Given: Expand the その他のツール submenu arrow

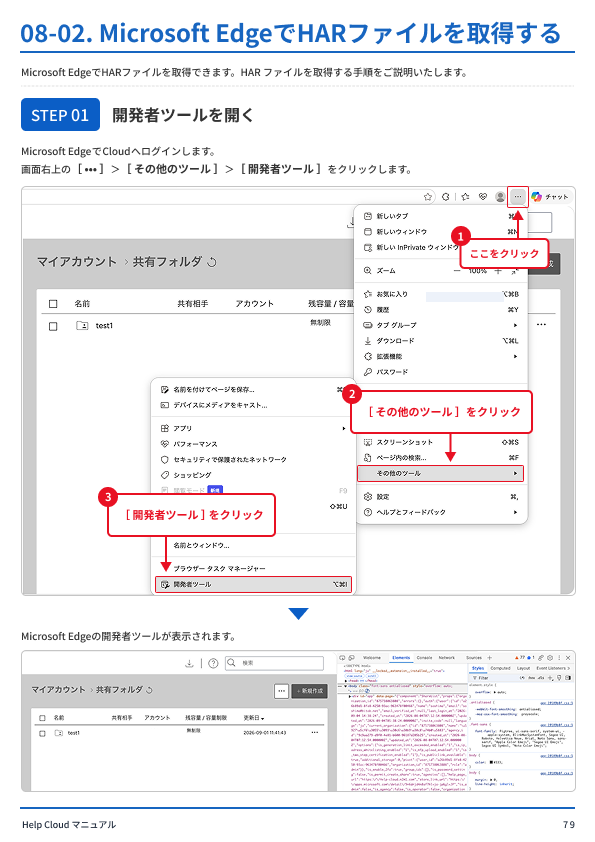Looking at the screenshot, I should click(x=515, y=474).
